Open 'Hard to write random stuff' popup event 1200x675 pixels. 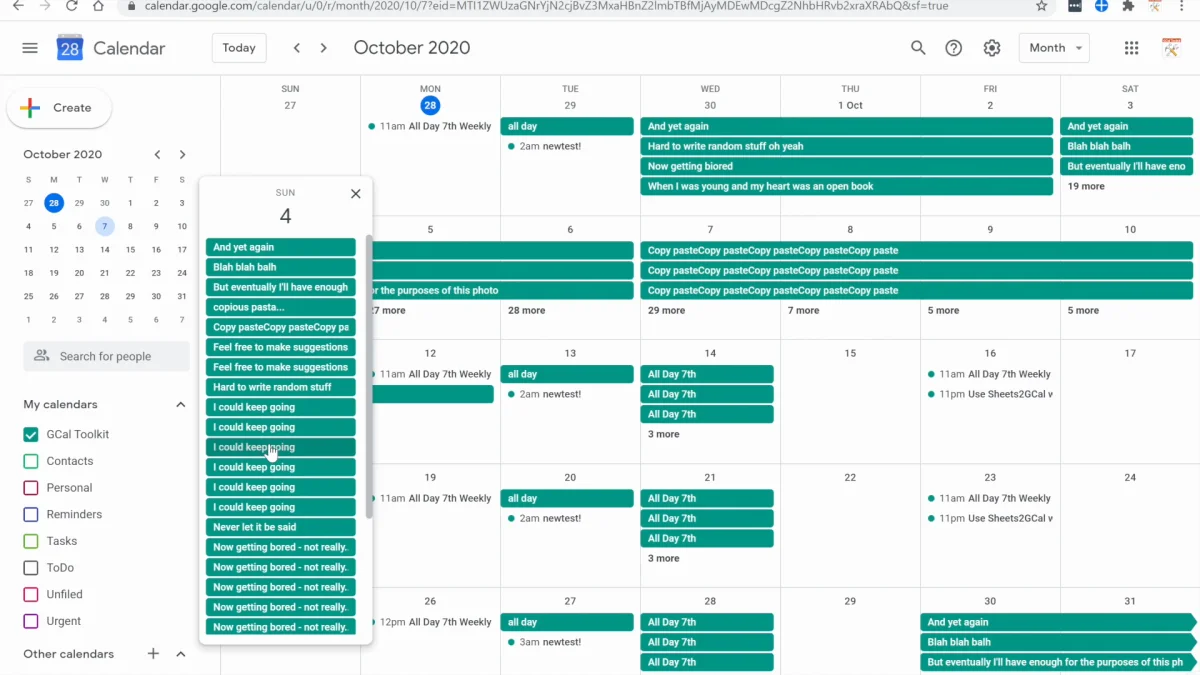pos(281,387)
